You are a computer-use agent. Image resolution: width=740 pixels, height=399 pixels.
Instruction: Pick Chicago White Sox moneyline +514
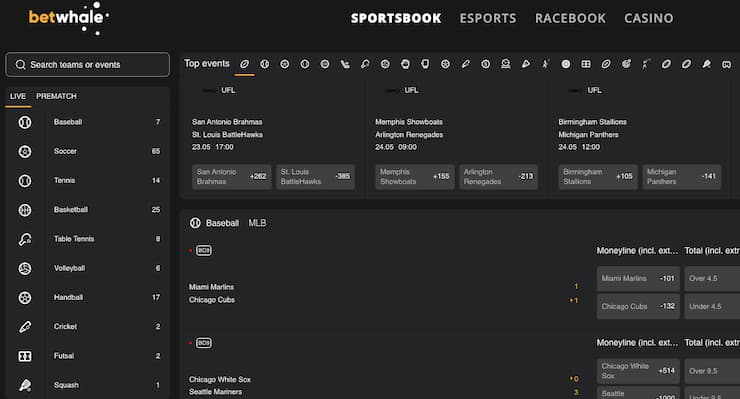click(x=638, y=371)
